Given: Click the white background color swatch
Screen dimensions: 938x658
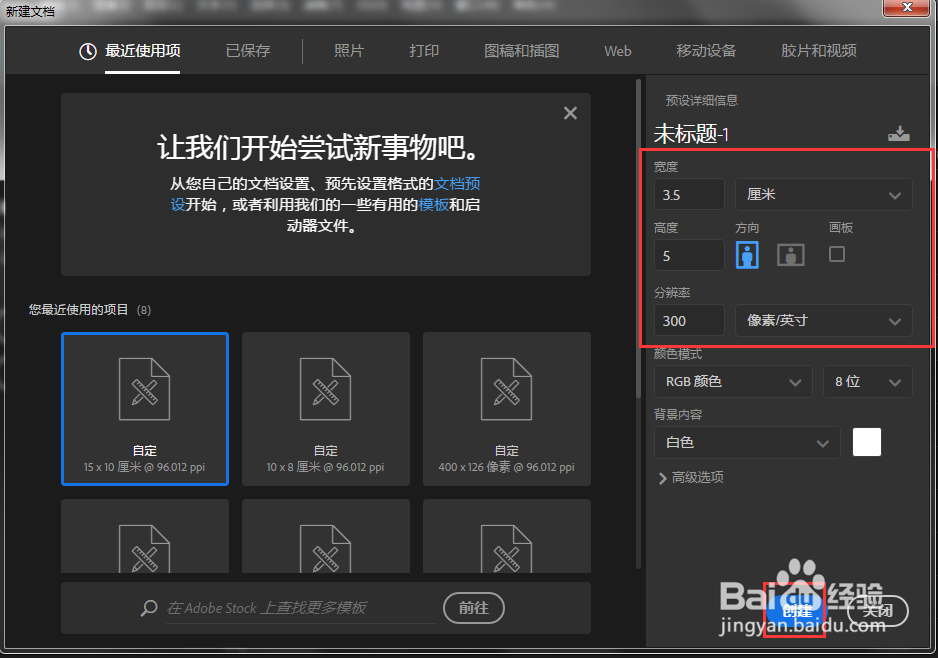Looking at the screenshot, I should tap(866, 442).
